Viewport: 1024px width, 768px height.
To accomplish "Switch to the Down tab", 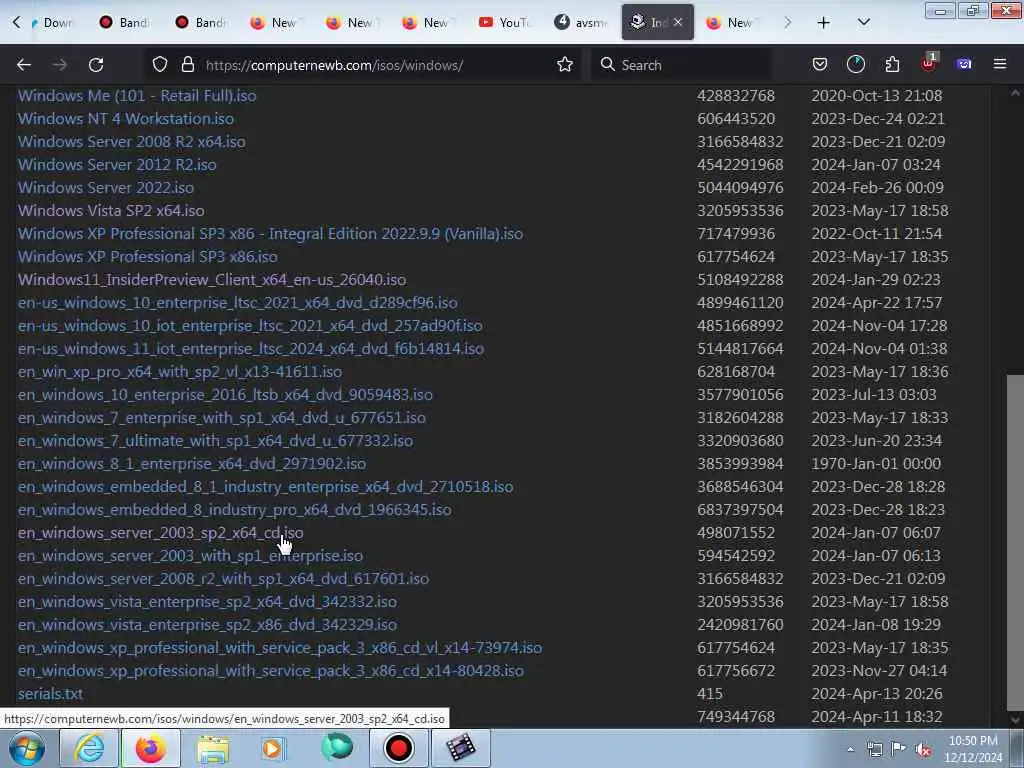I will tap(52, 23).
